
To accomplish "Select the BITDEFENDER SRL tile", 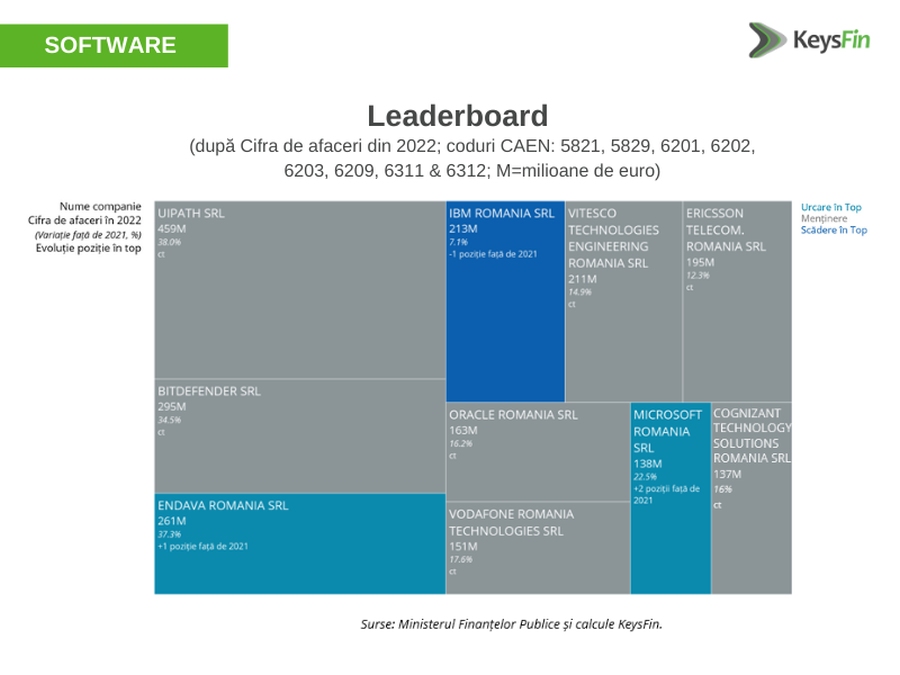I will pos(299,436).
